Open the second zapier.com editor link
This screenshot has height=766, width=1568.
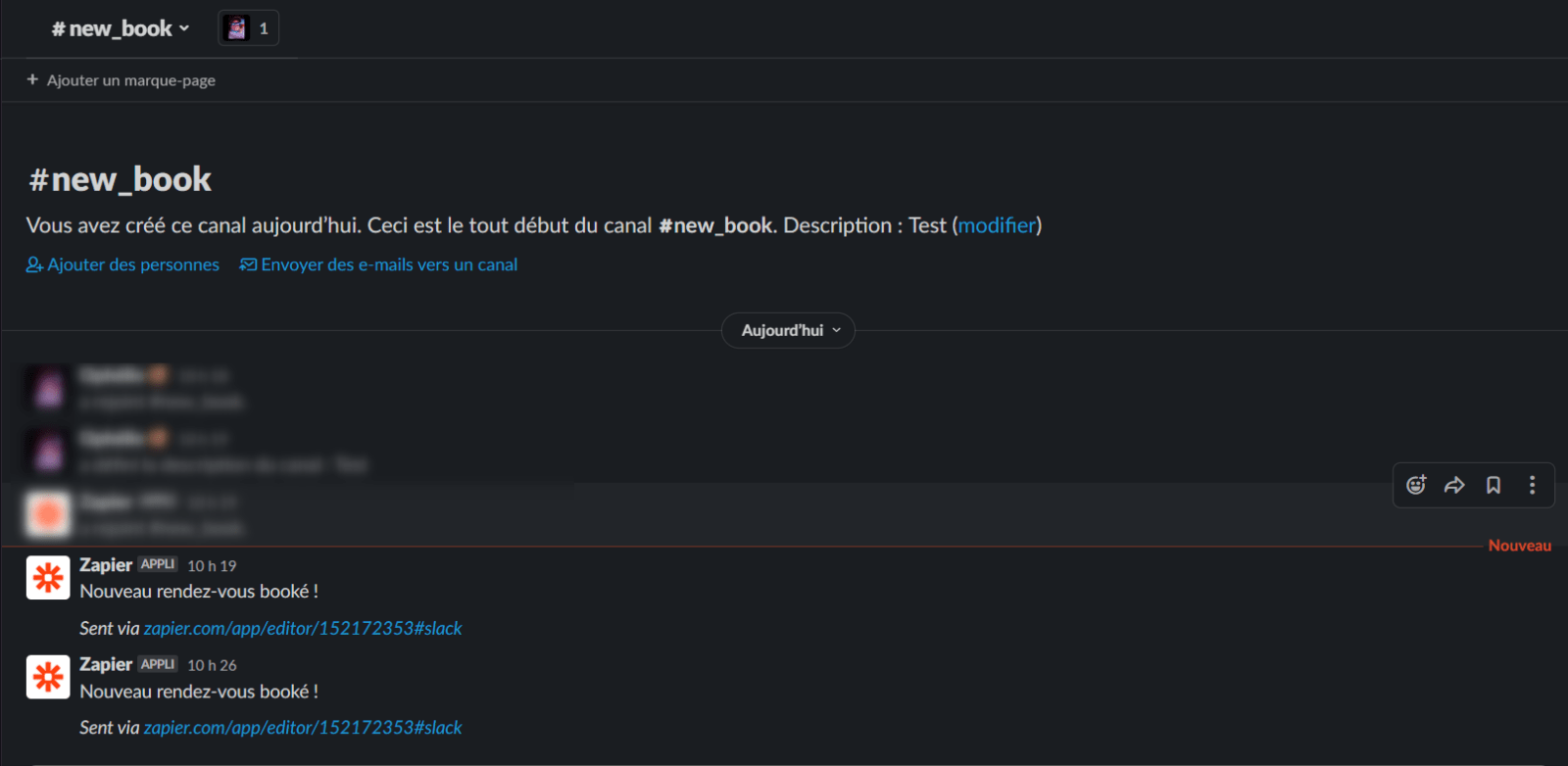303,728
